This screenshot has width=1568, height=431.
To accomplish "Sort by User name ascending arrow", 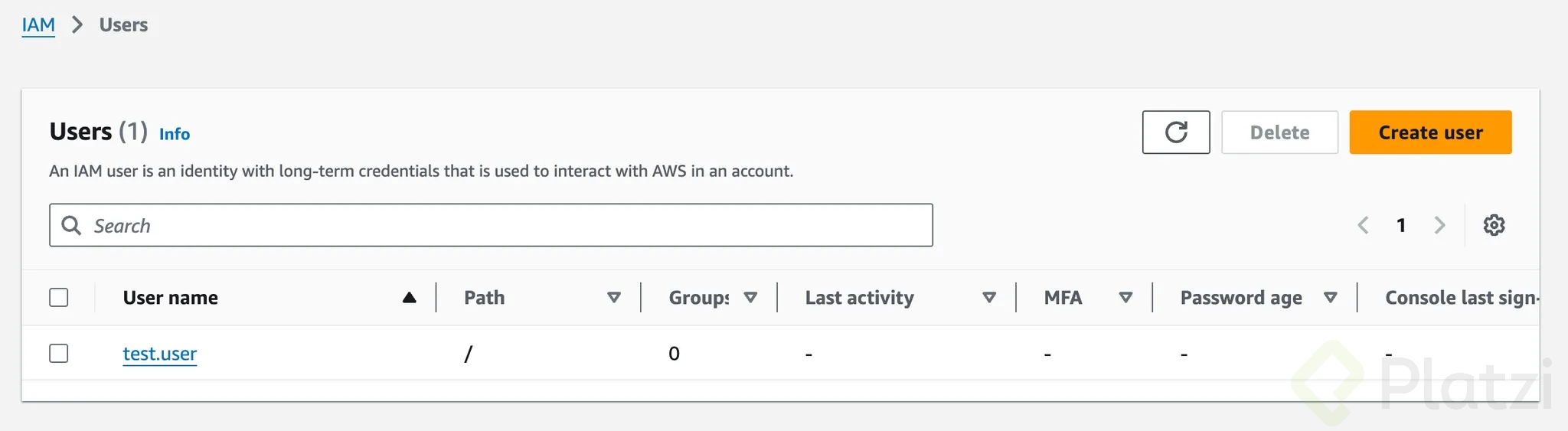I will pos(410,298).
